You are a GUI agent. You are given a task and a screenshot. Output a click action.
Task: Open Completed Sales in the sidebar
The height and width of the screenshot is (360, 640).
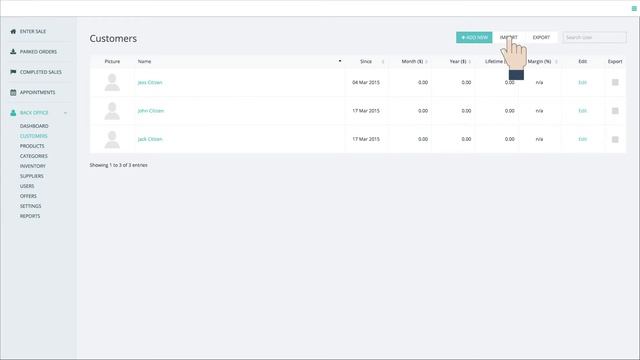[41, 72]
